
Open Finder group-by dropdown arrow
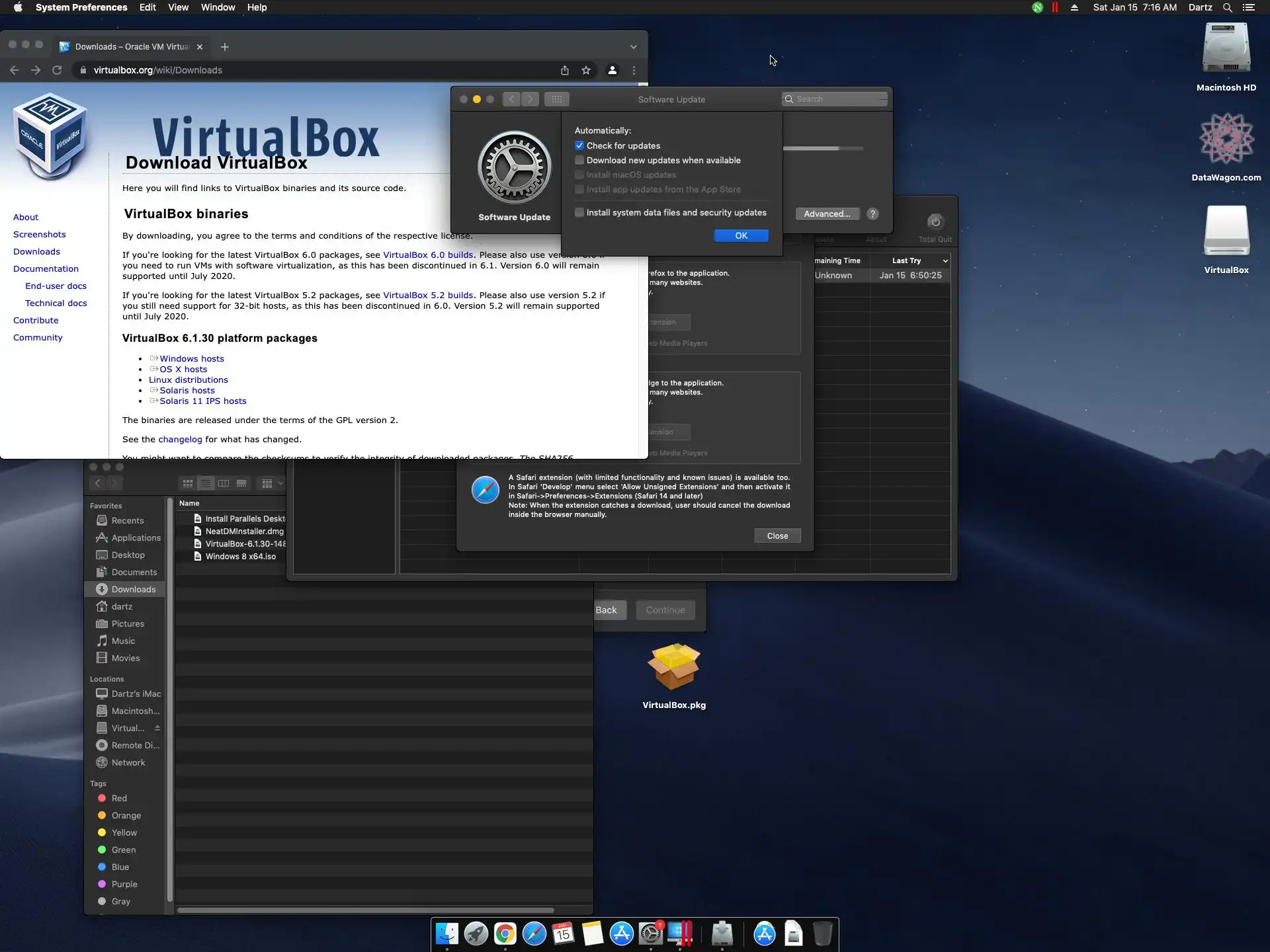[x=280, y=483]
